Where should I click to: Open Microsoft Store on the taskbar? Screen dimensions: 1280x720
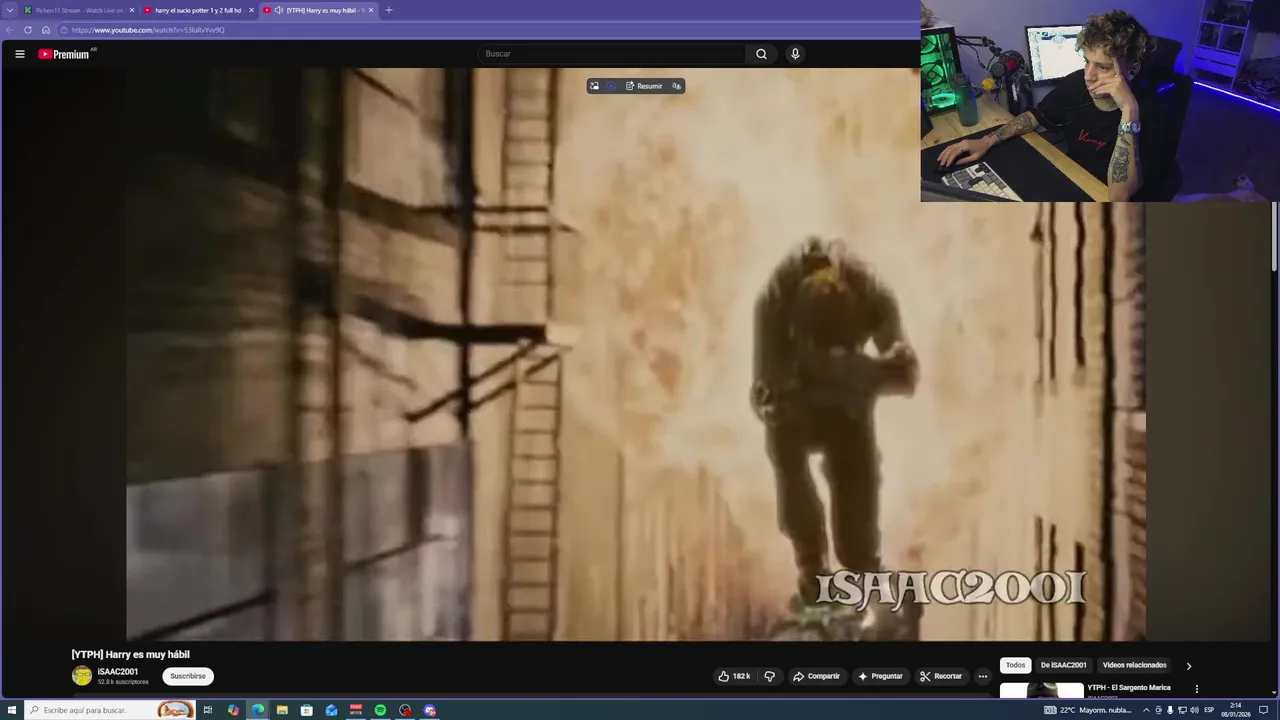[x=307, y=710]
